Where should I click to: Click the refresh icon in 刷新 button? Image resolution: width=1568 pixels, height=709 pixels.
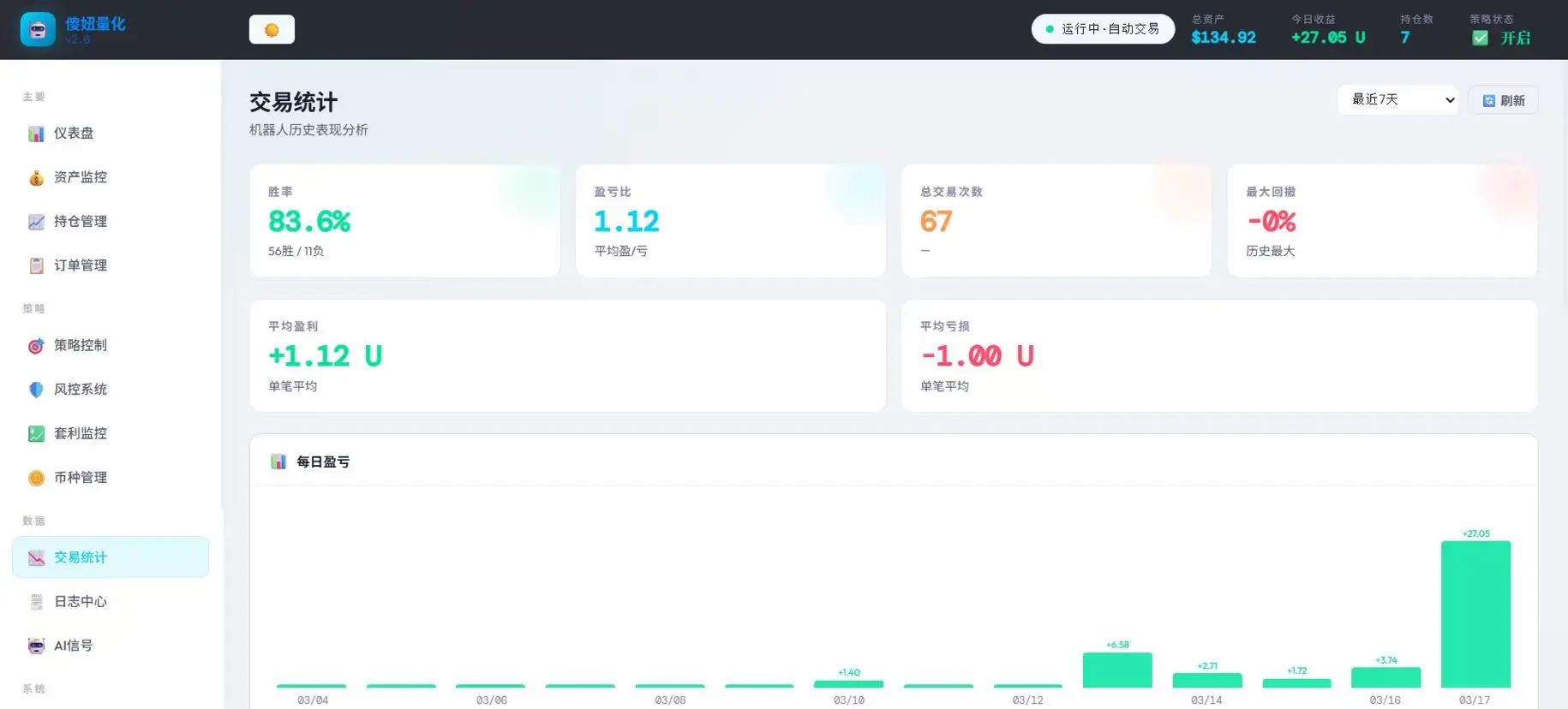tap(1489, 101)
